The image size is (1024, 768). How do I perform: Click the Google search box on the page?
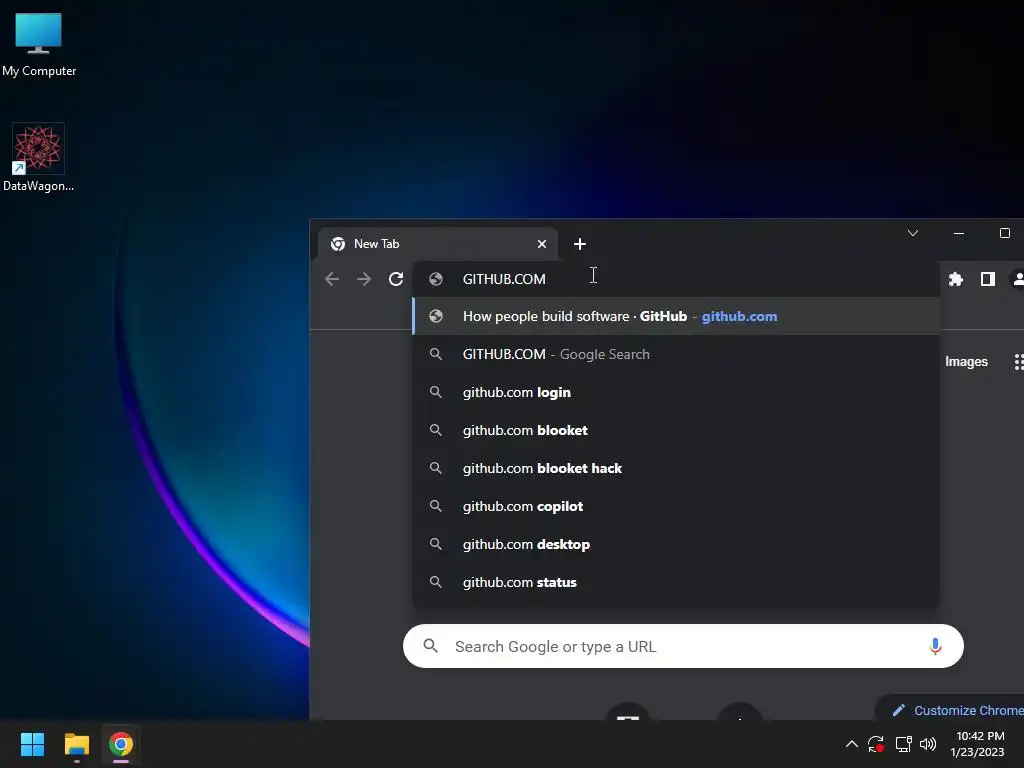(x=683, y=646)
